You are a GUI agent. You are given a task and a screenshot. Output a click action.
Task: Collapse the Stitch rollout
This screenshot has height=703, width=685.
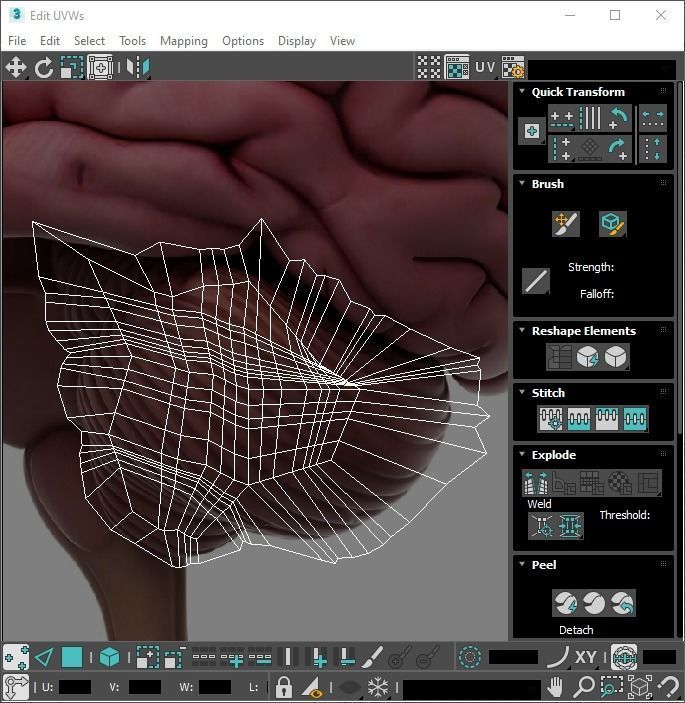(x=522, y=392)
